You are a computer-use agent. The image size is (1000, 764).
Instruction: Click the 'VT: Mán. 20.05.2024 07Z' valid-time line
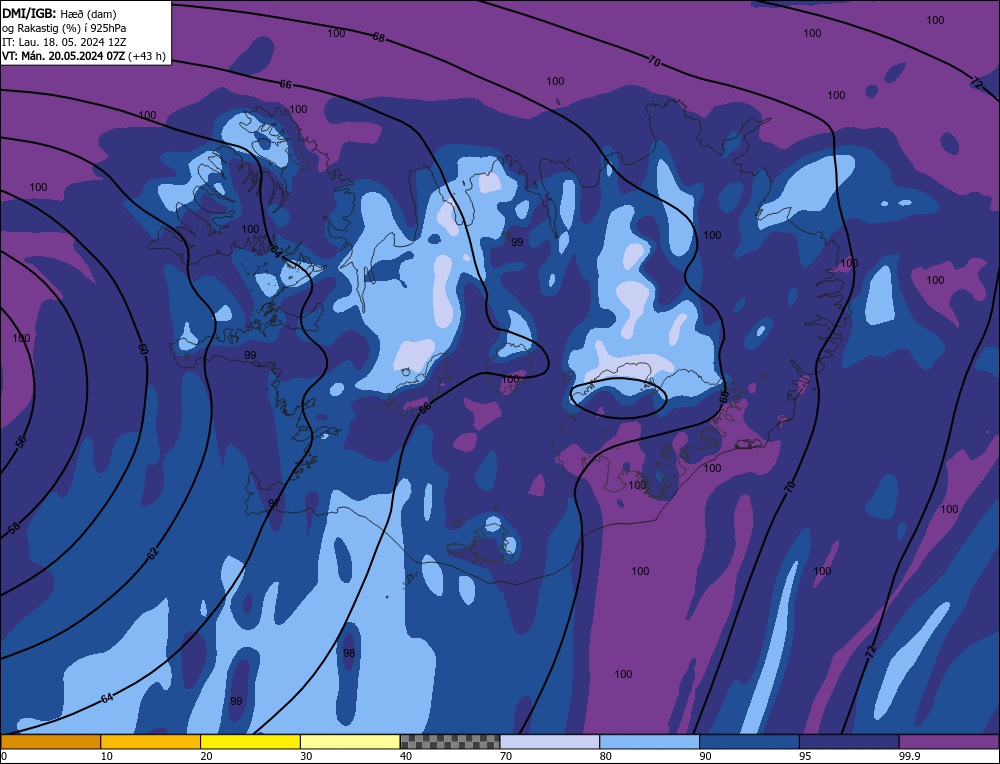coord(84,56)
